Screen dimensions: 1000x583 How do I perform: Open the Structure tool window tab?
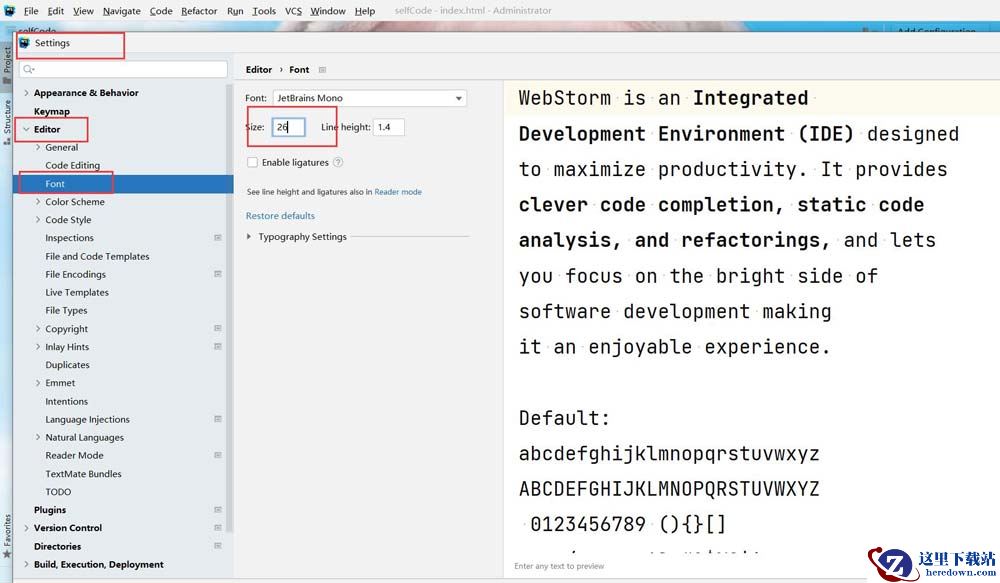(x=6, y=122)
